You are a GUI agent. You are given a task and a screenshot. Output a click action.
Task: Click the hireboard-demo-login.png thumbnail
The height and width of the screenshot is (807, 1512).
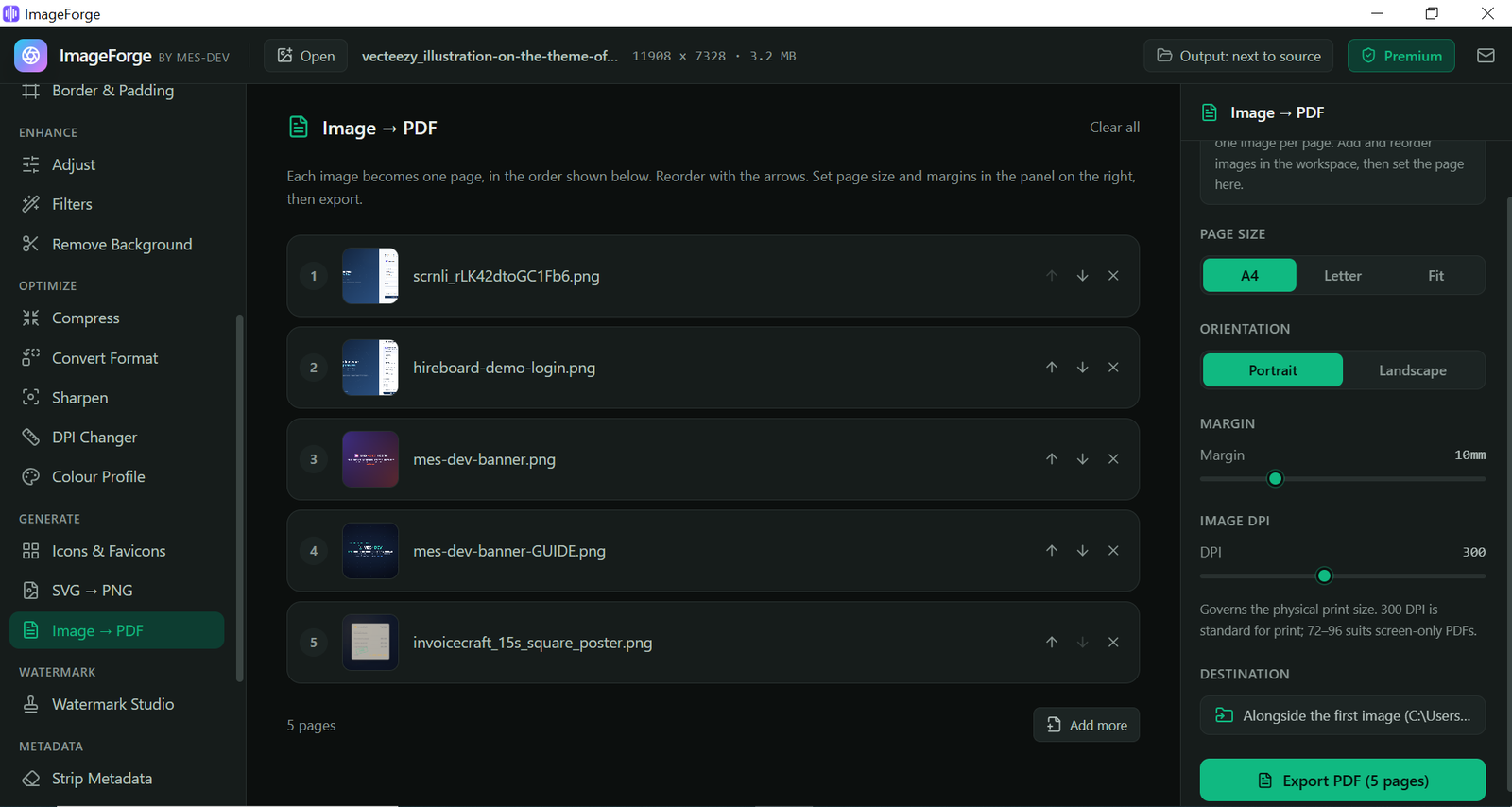370,368
